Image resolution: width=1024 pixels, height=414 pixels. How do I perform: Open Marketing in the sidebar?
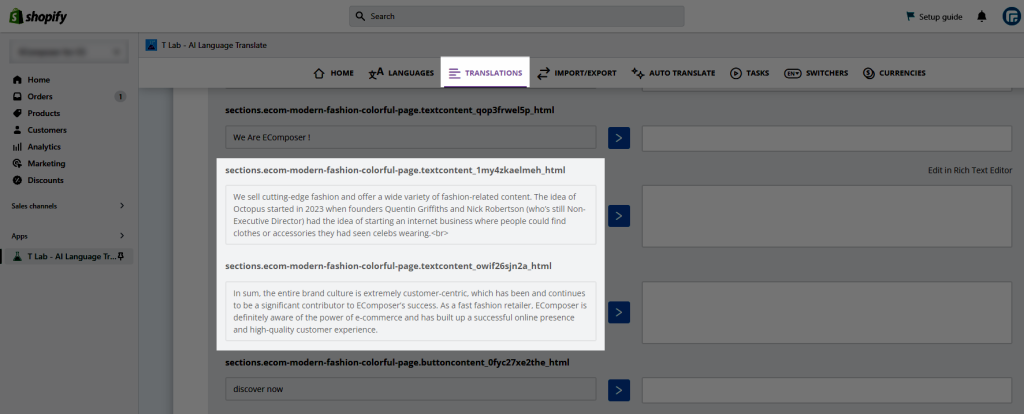(x=46, y=163)
